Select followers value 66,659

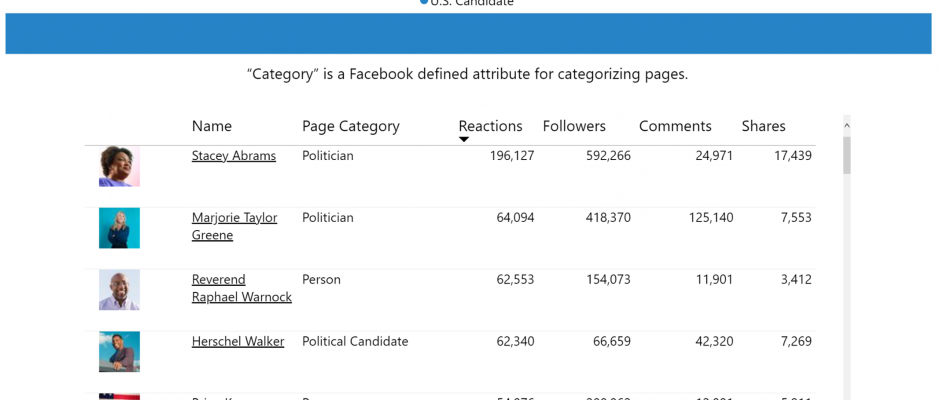pyautogui.click(x=611, y=342)
